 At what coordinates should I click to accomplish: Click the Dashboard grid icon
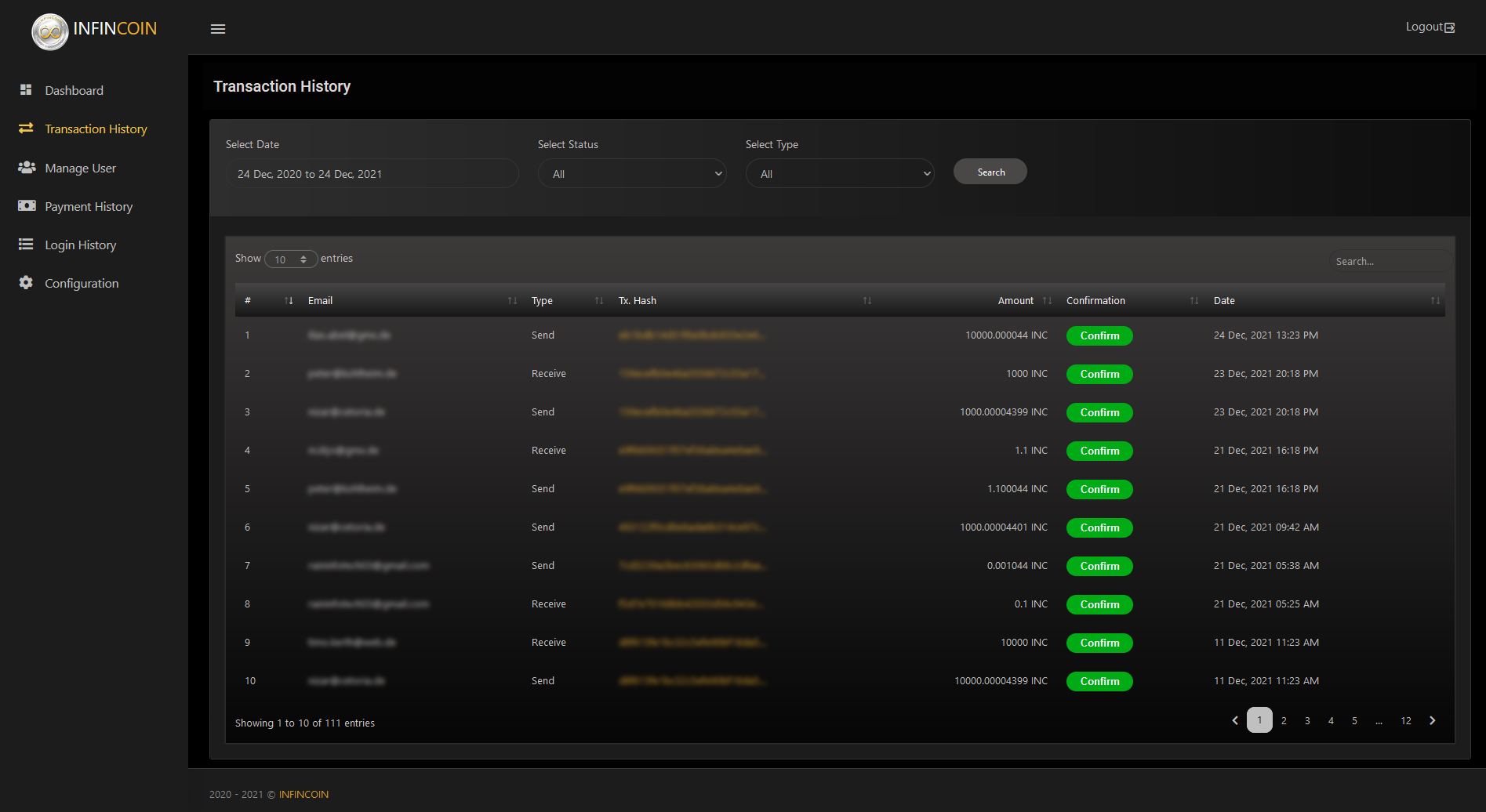pyautogui.click(x=26, y=90)
